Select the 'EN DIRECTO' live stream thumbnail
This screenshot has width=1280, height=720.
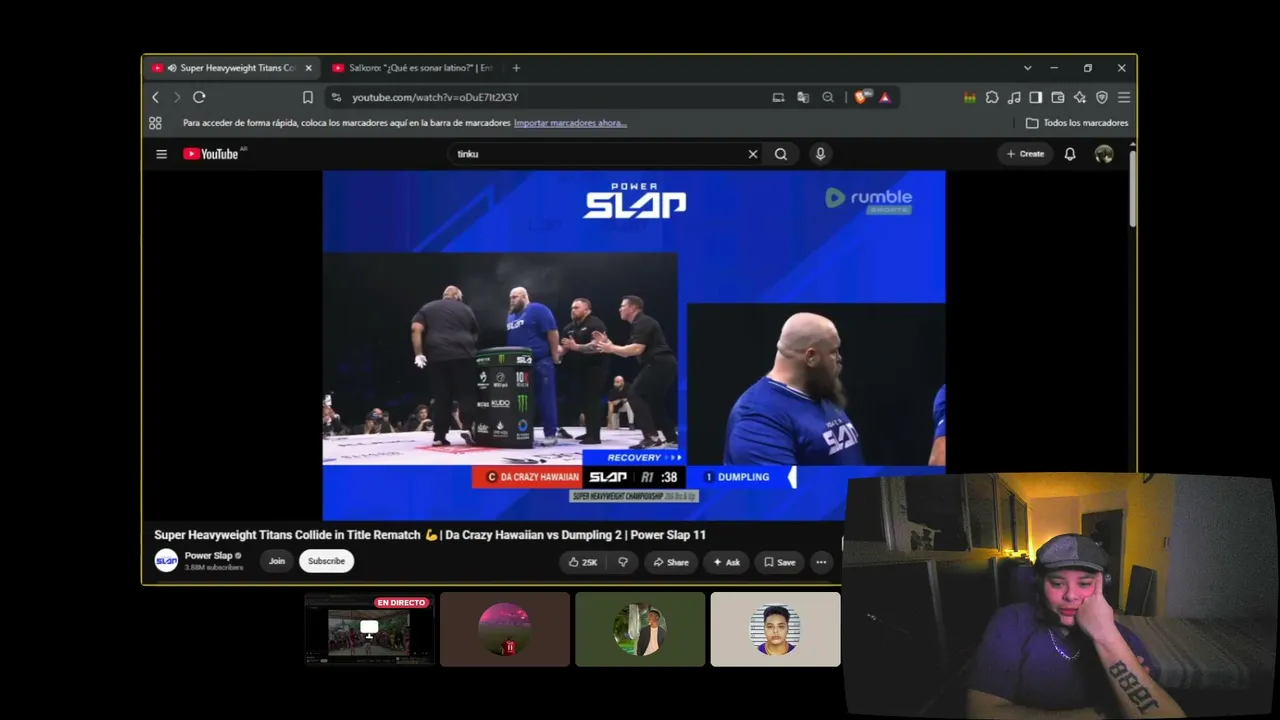coord(369,629)
